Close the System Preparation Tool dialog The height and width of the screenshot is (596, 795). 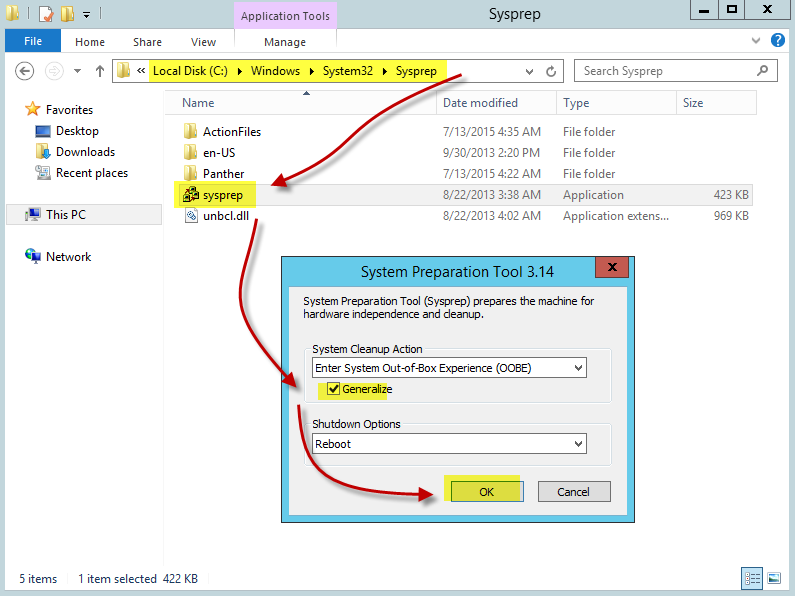coord(612,267)
